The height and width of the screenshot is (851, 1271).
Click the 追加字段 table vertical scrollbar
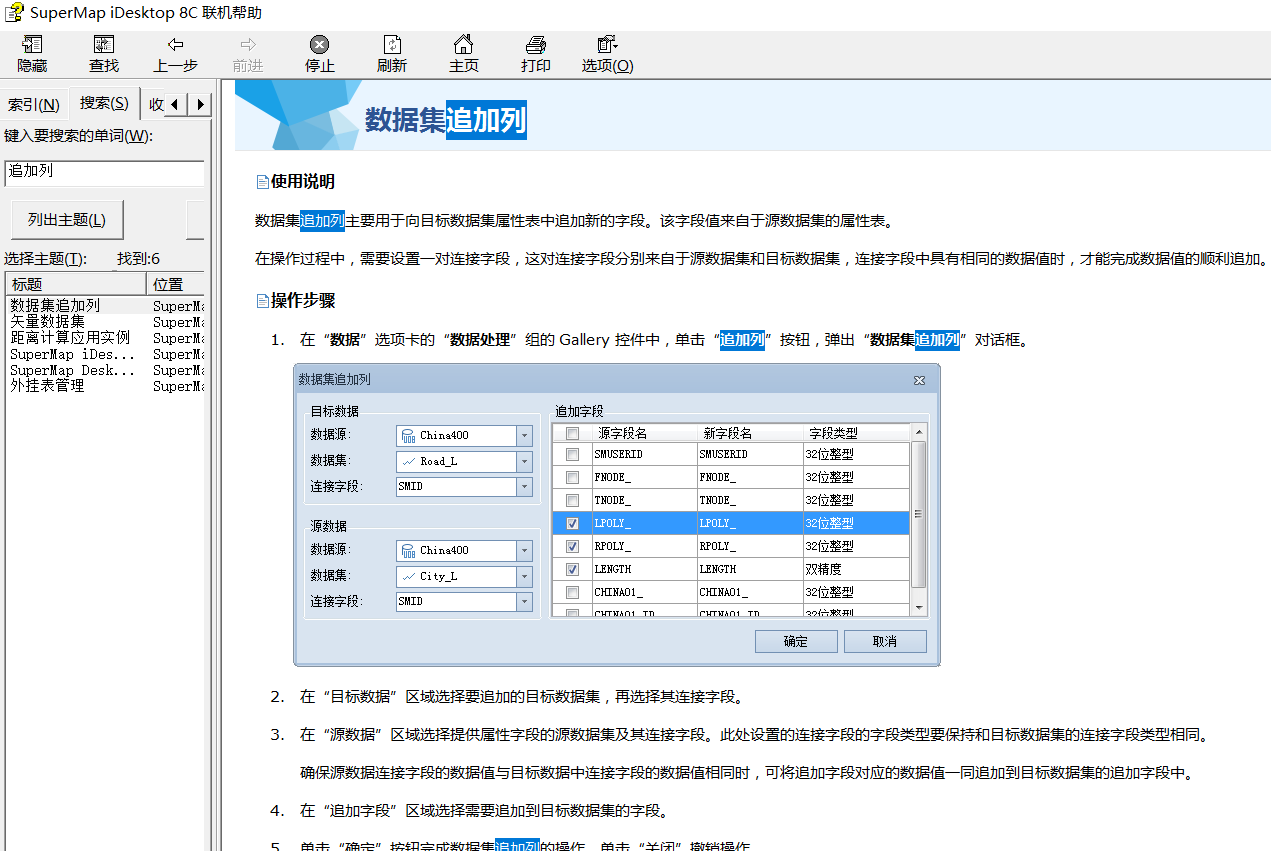coord(919,515)
